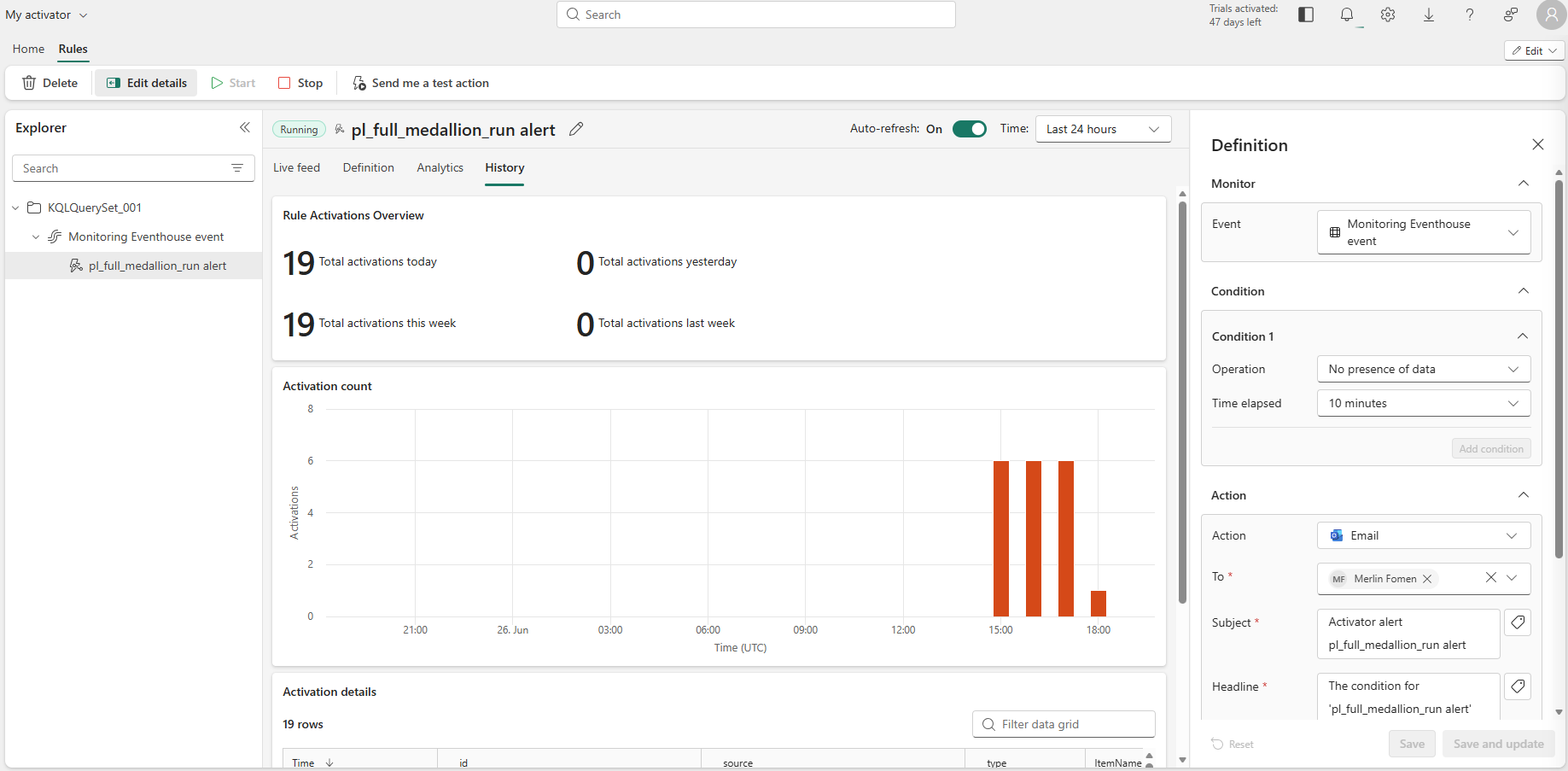Switch to the Rules tab
The width and height of the screenshot is (1568, 771).
click(73, 49)
